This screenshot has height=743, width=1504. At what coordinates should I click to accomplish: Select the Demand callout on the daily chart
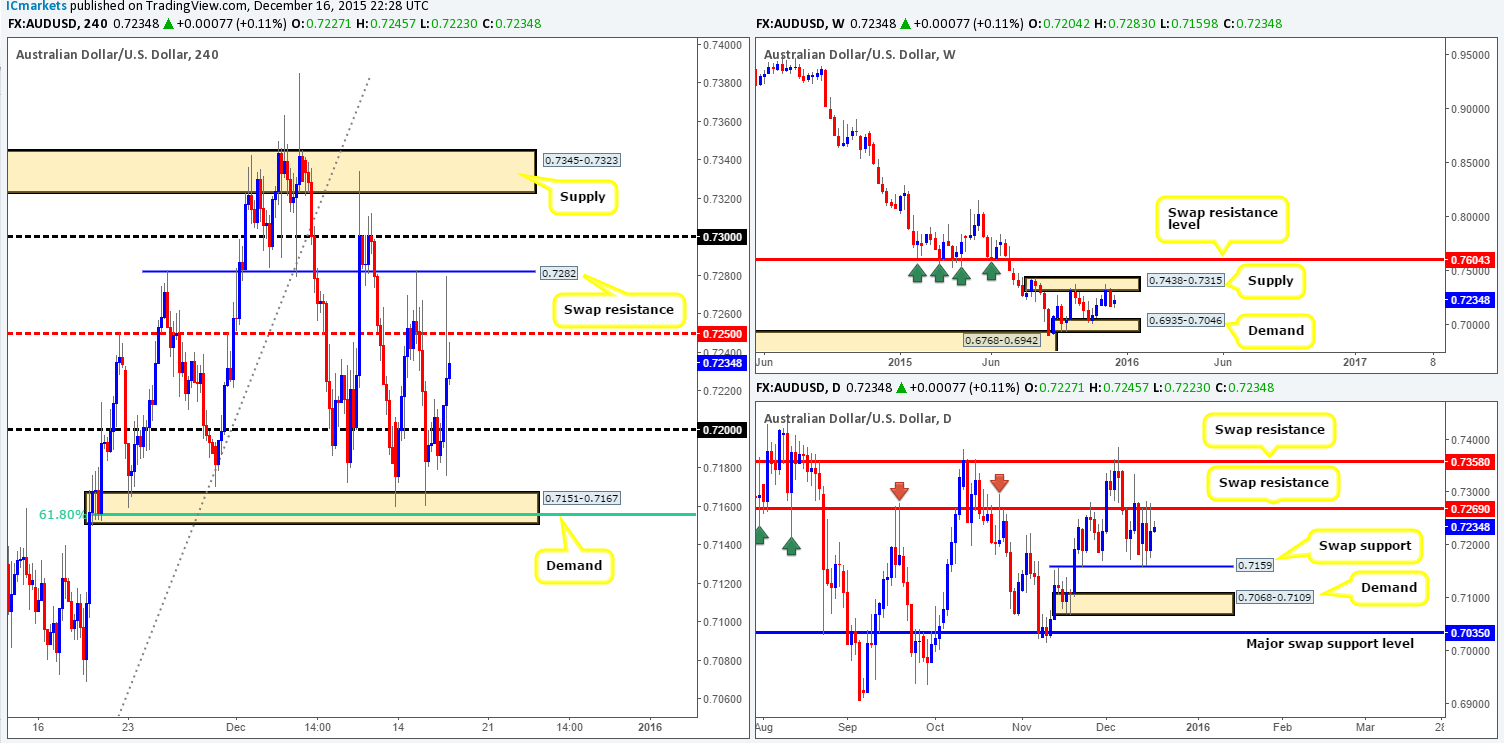(x=1387, y=587)
